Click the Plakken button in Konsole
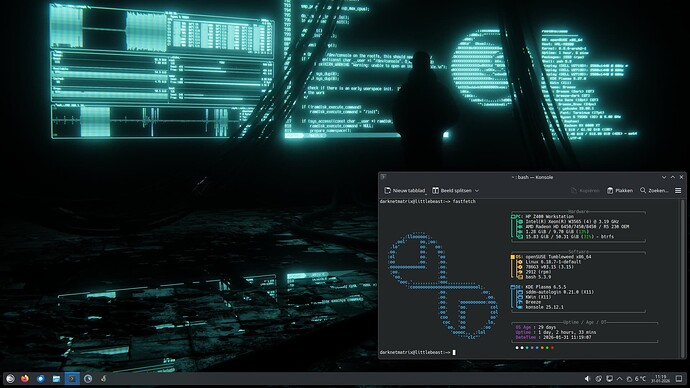Screen dimensions: 690x388 [620, 190]
